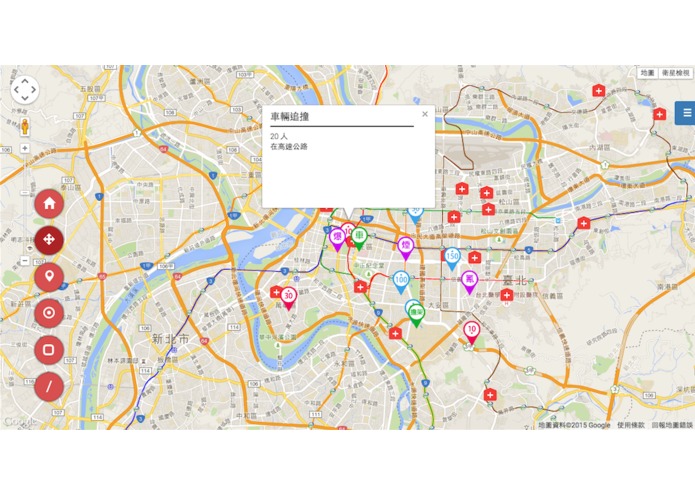
Task: Open the blue hamburger menu panel
Action: point(685,113)
